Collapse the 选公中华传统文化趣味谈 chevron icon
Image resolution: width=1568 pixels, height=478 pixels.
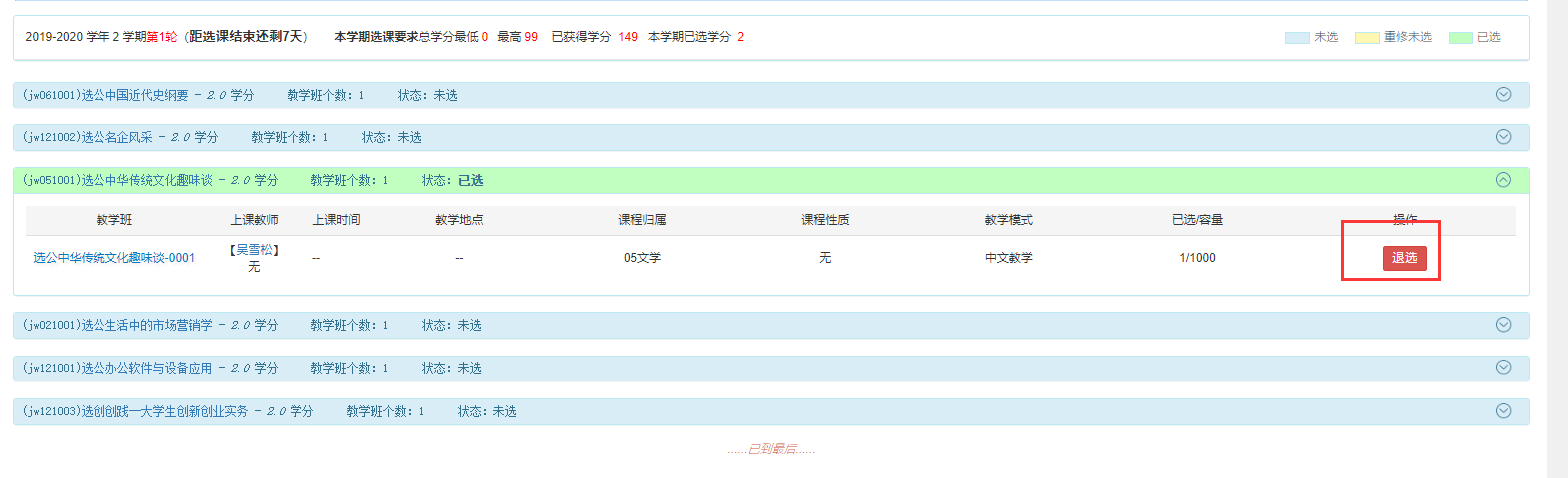pyautogui.click(x=1503, y=180)
